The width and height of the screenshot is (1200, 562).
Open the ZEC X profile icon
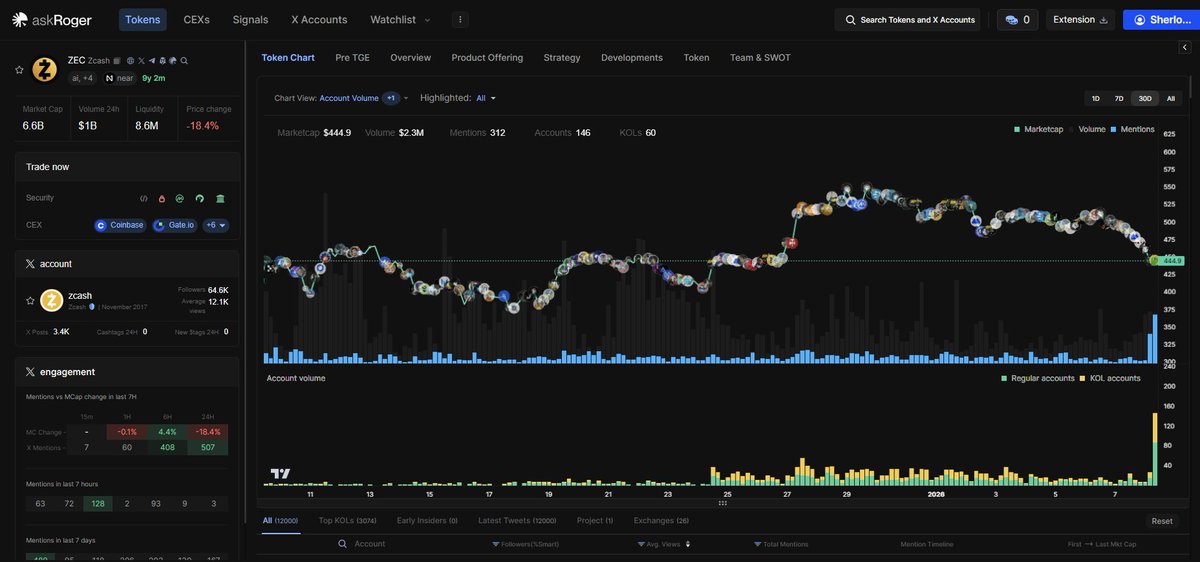141,61
